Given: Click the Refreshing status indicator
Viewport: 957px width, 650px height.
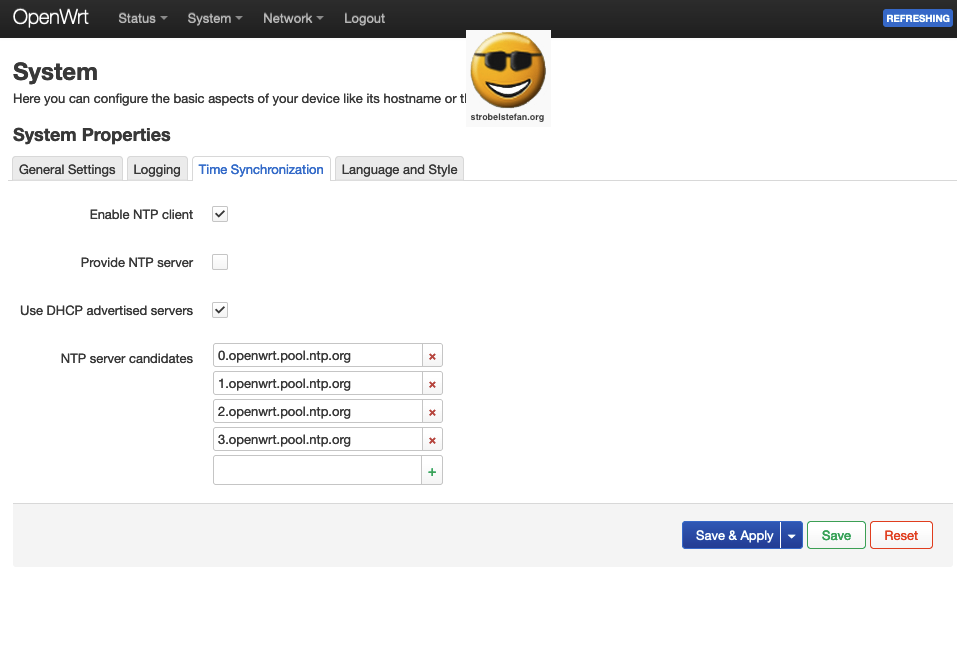Looking at the screenshot, I should point(917,18).
